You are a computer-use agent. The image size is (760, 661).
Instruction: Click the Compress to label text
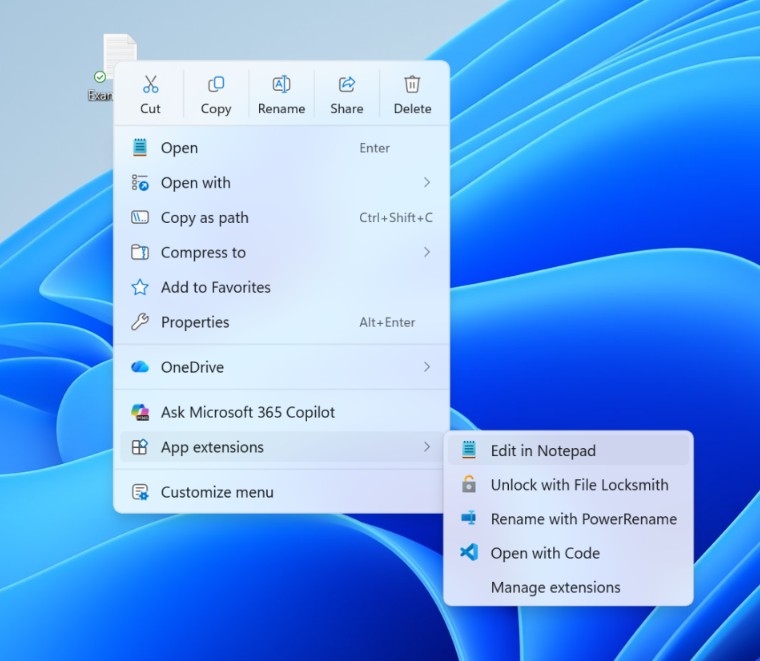pos(204,253)
